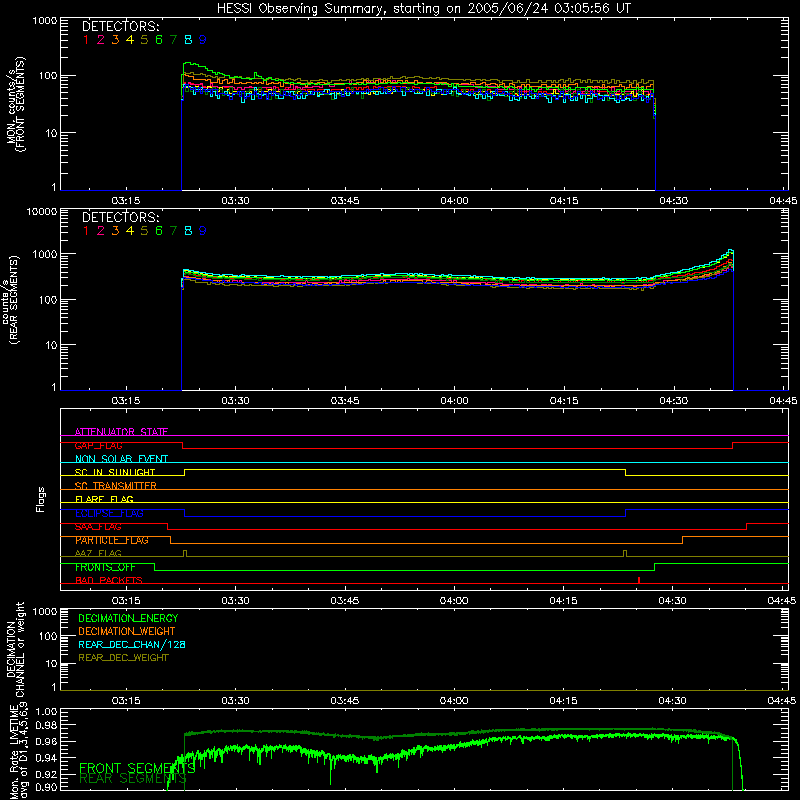Click the HESSI Observing Summary title text
The height and width of the screenshot is (800, 800).
(424, 9)
